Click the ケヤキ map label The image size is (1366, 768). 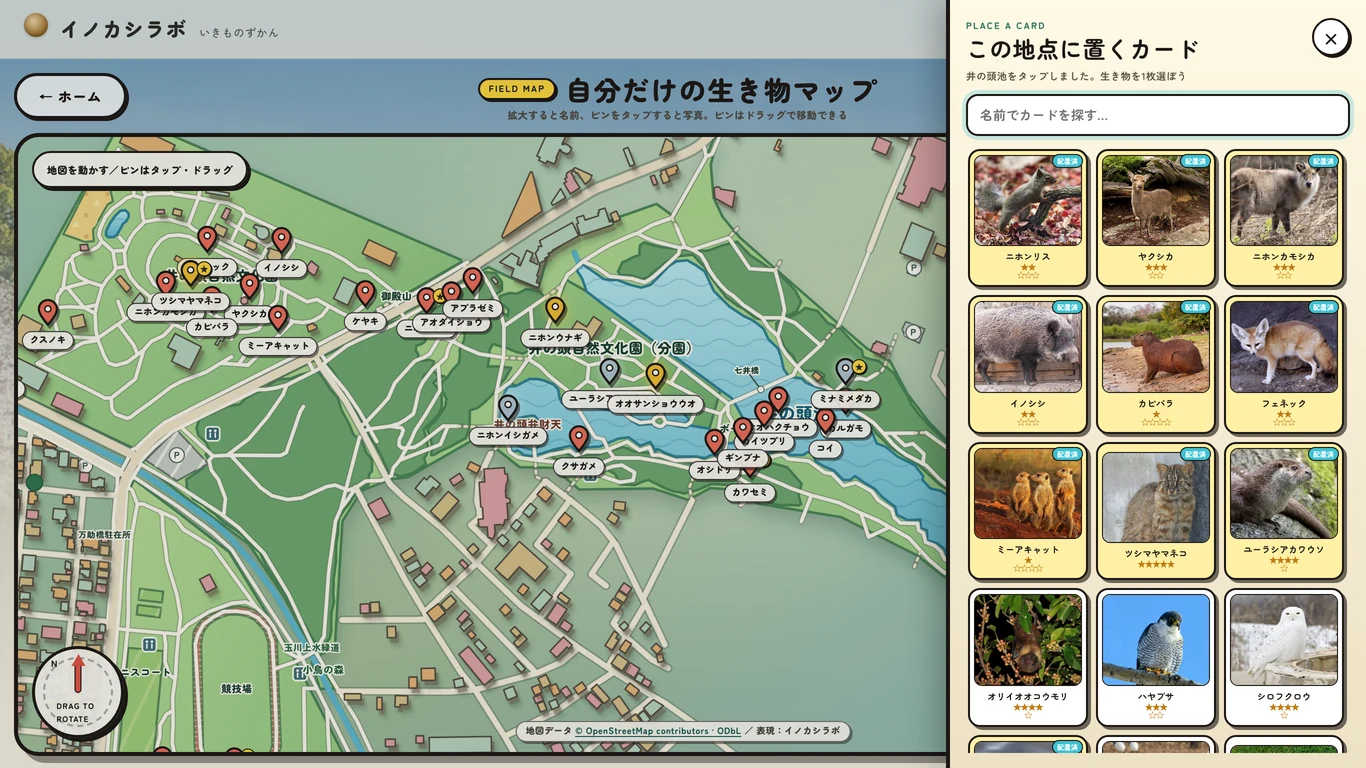point(364,321)
